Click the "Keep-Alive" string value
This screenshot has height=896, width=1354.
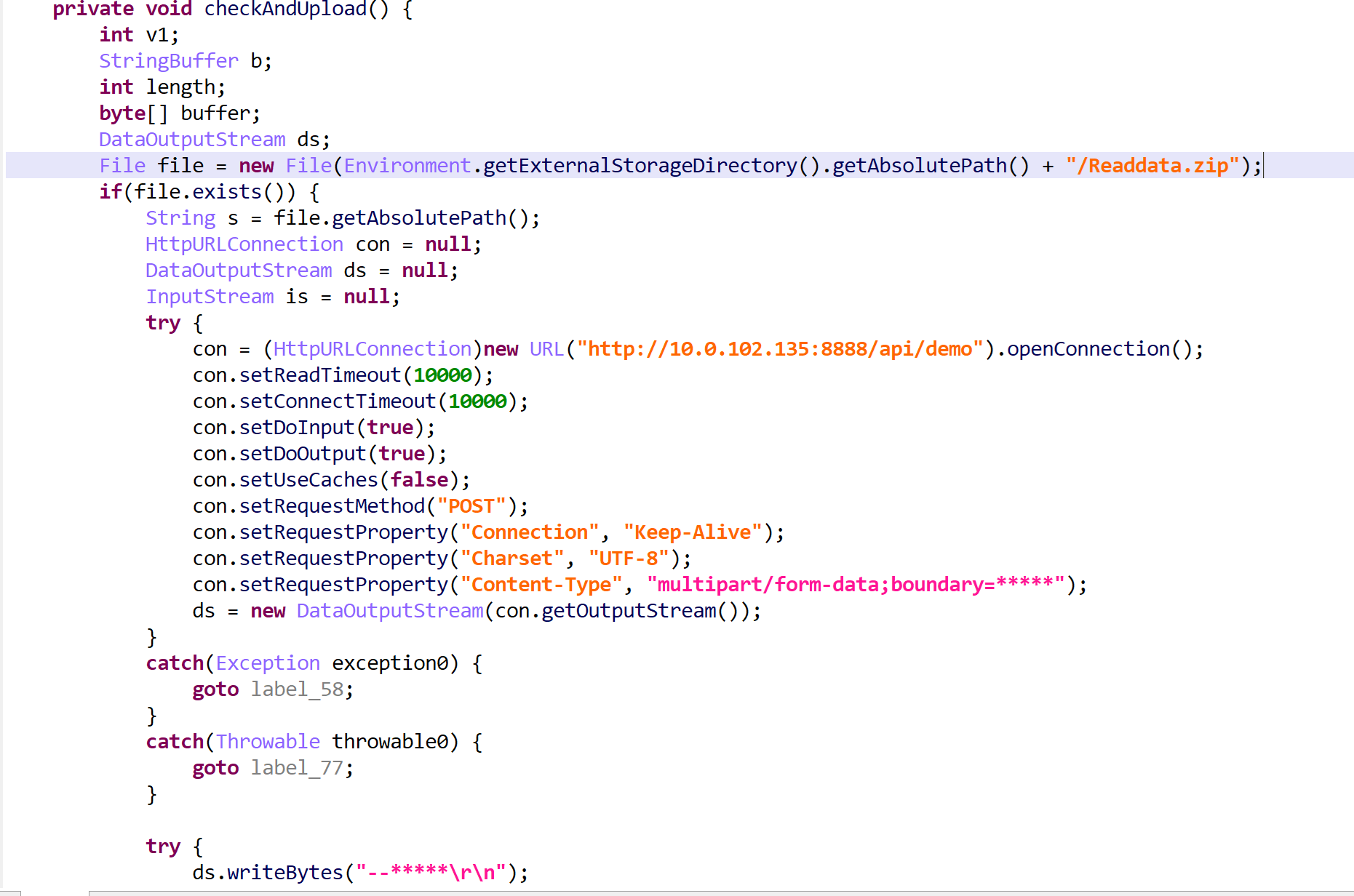tap(693, 532)
